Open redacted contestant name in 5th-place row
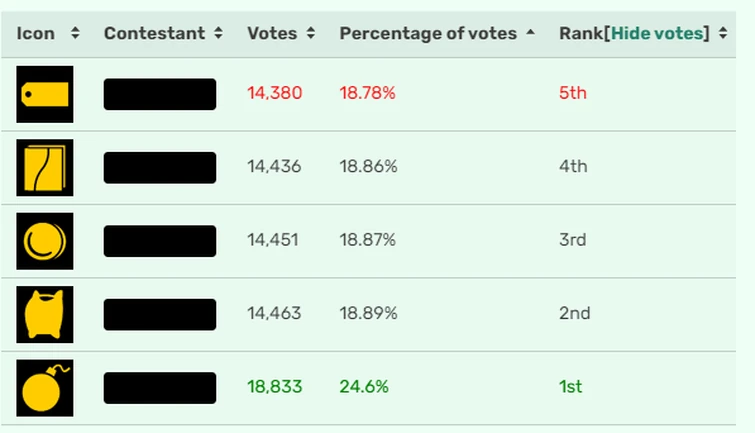The height and width of the screenshot is (433, 755). pos(160,94)
